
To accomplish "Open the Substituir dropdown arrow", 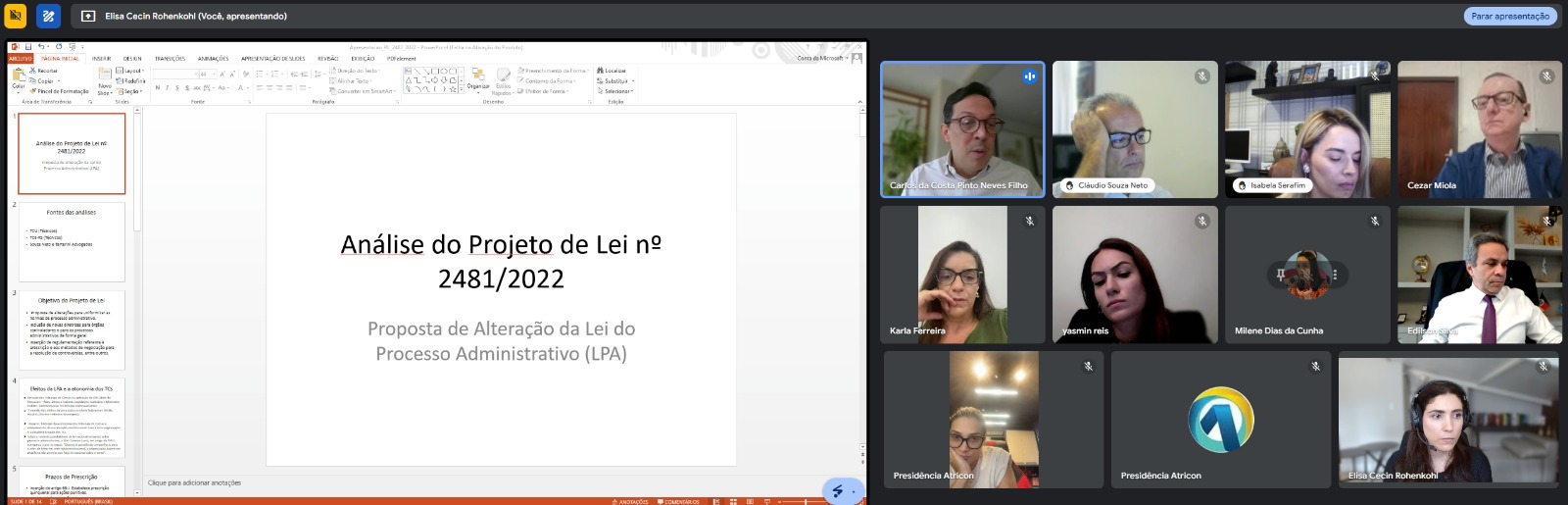I will click(x=633, y=81).
